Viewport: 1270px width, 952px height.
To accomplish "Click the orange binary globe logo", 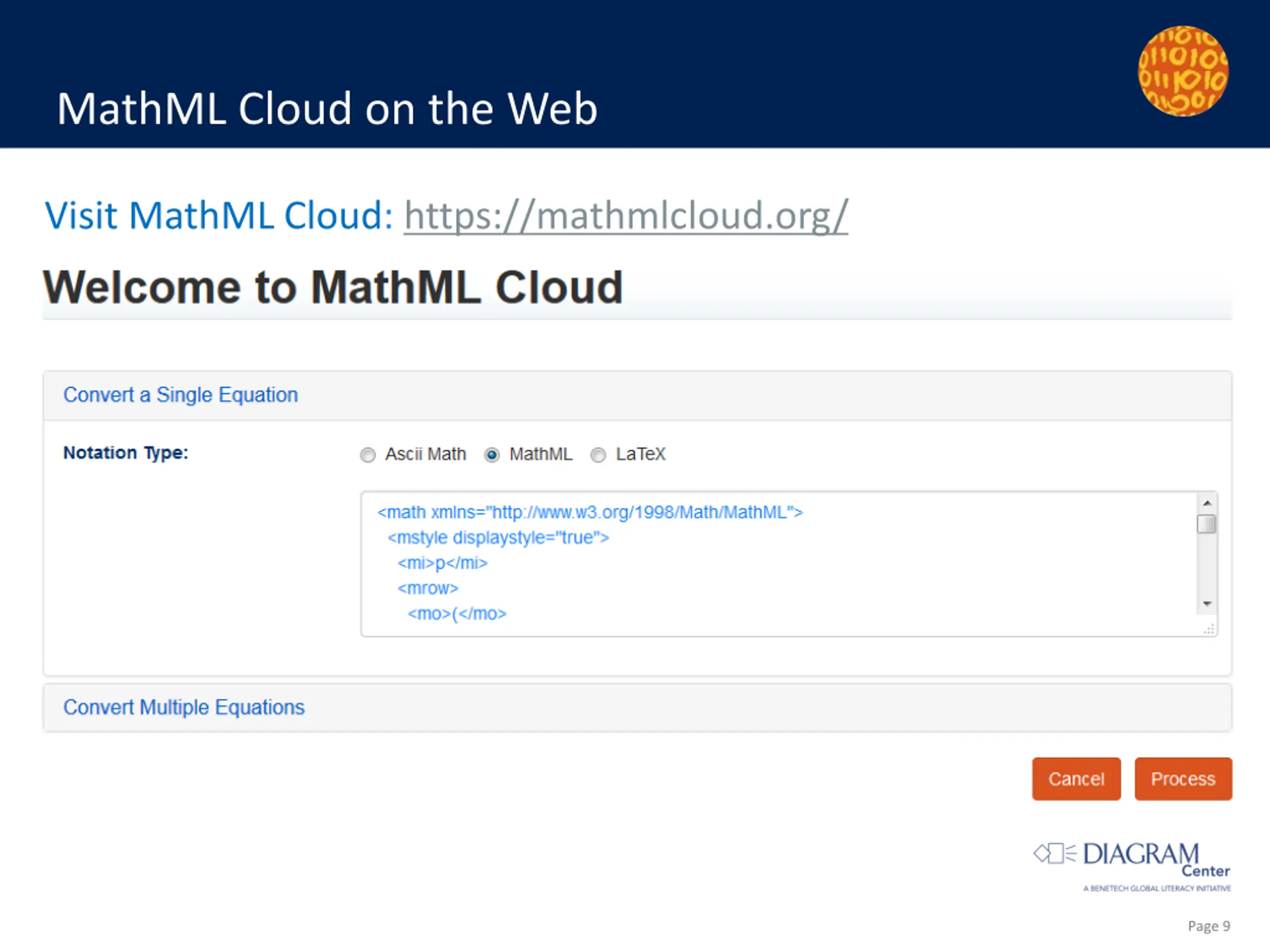I will coord(1183,71).
